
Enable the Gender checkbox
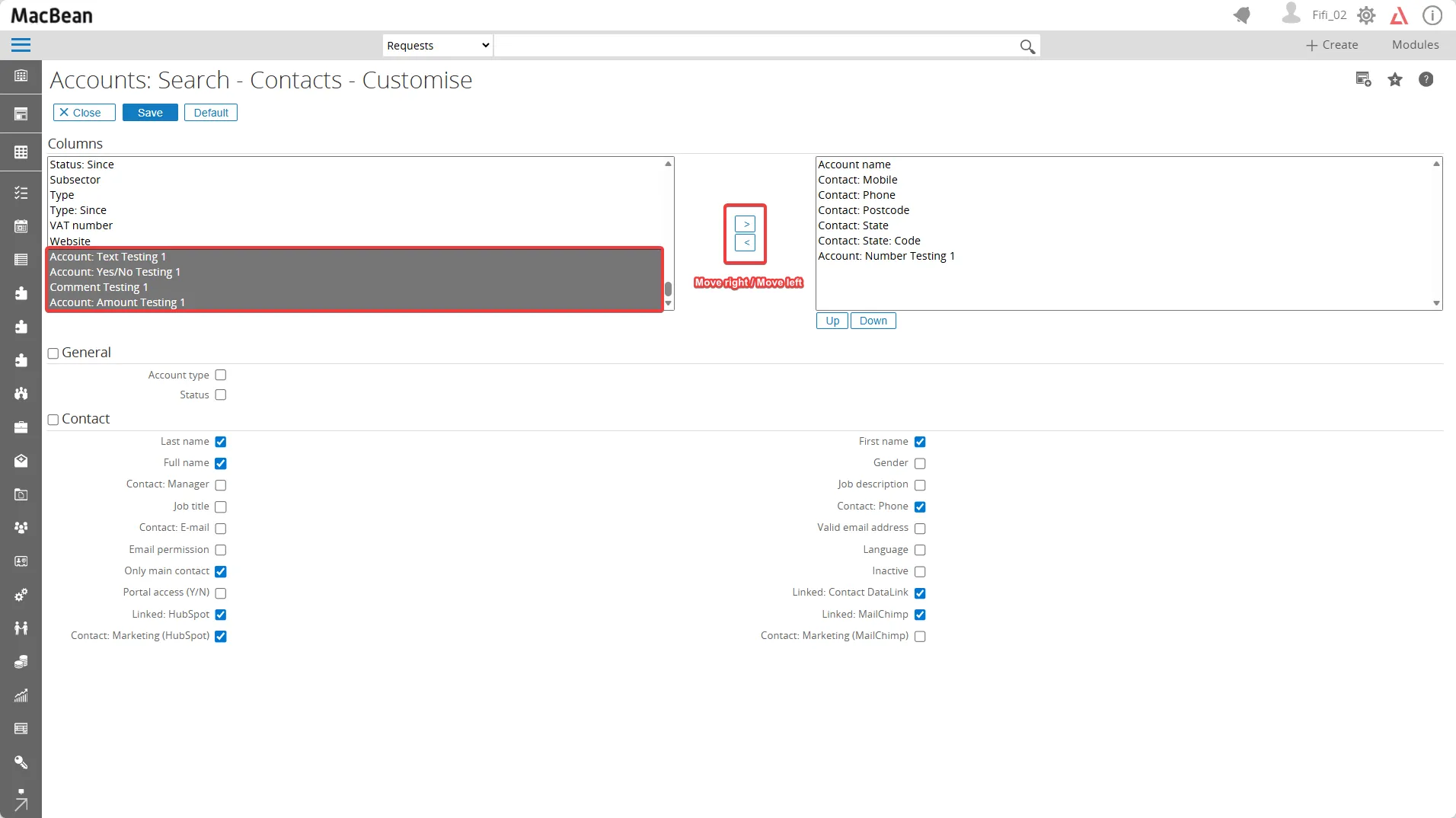pos(920,464)
